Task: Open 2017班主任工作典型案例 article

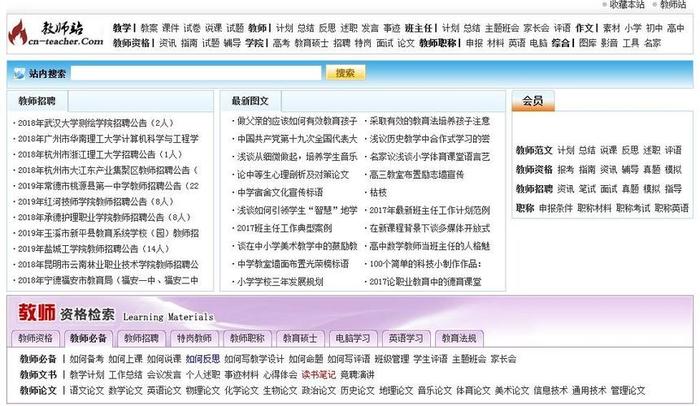Action: coord(284,228)
